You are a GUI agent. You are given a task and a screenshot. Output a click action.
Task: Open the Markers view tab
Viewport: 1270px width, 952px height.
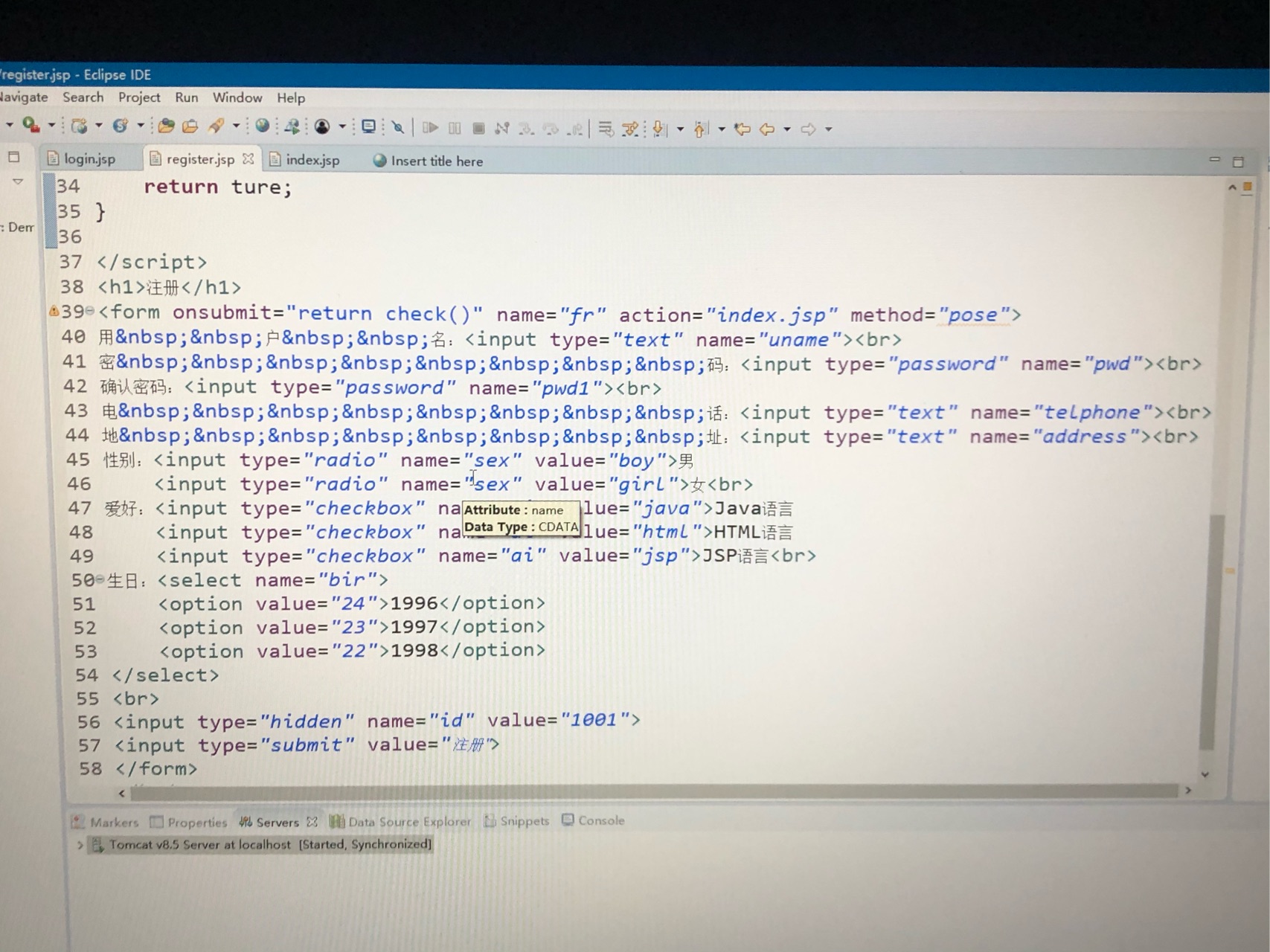(105, 822)
